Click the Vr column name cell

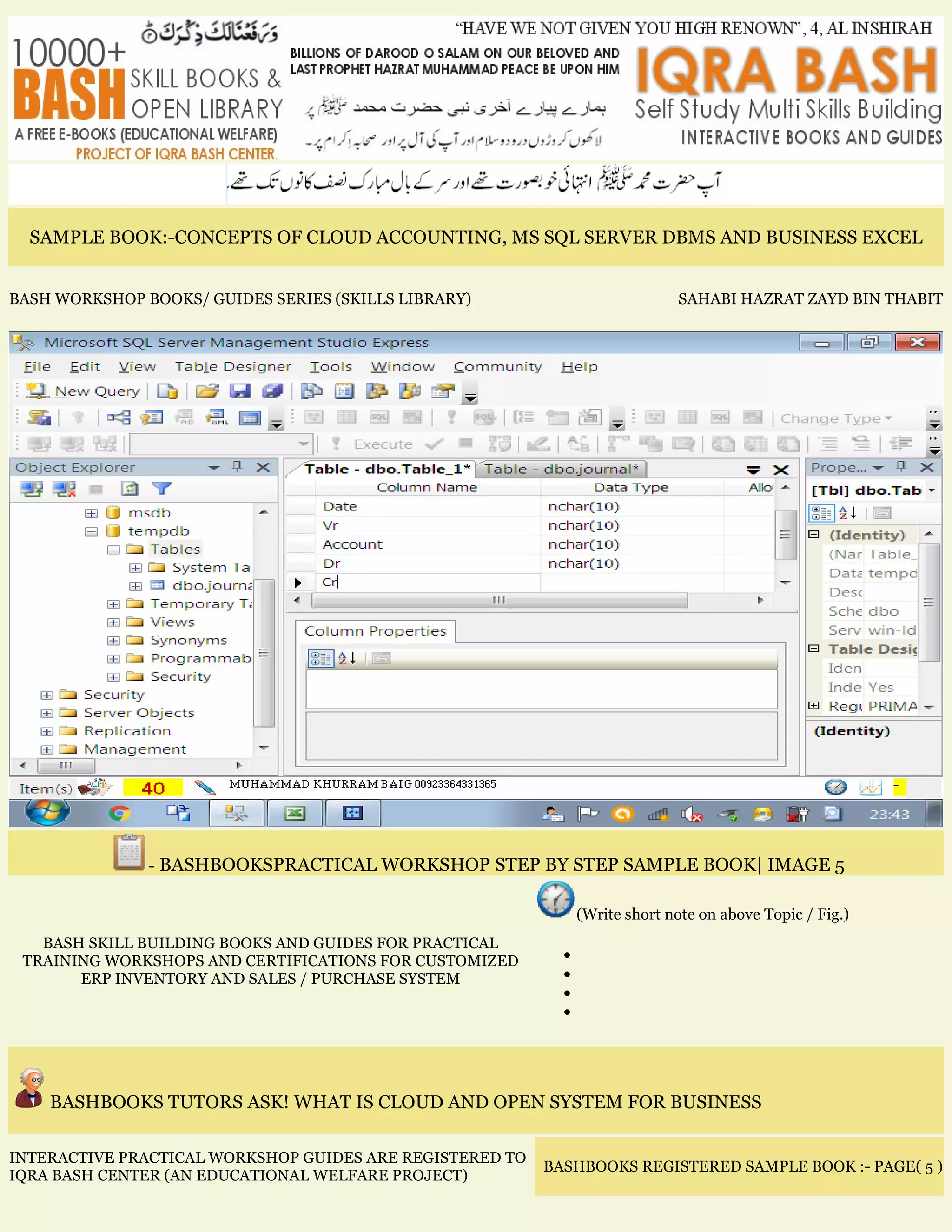click(x=428, y=526)
